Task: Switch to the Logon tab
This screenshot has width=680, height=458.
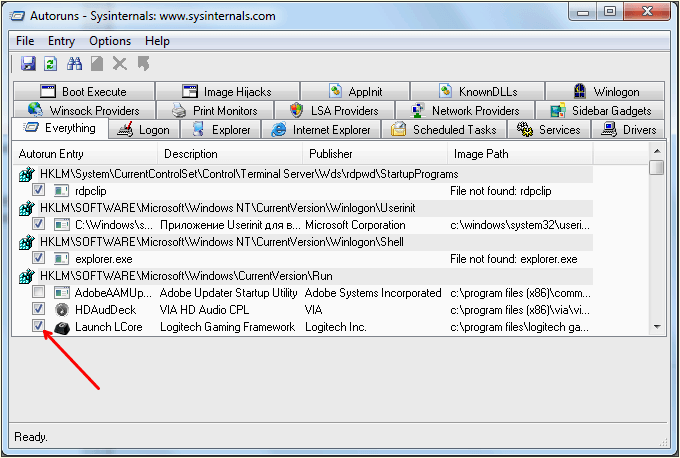Action: [144, 130]
